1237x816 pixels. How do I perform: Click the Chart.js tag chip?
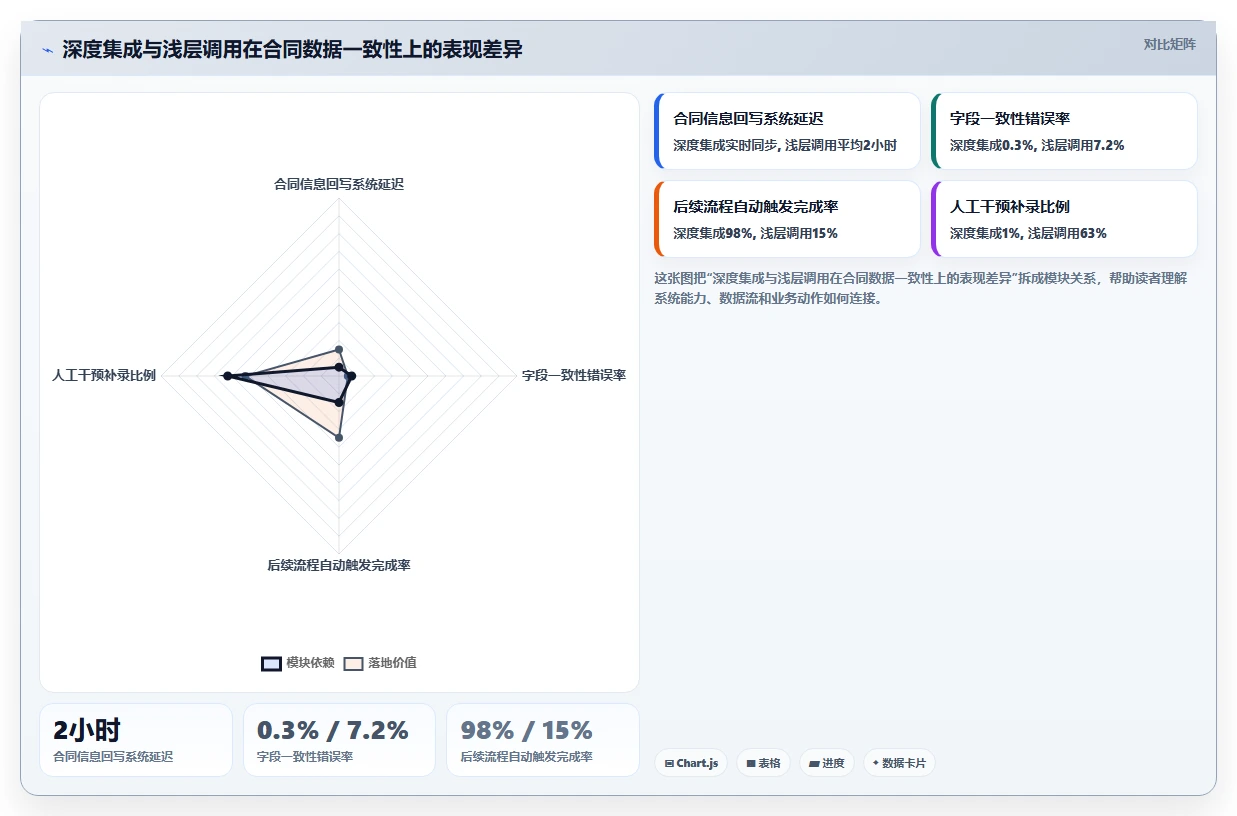[691, 763]
